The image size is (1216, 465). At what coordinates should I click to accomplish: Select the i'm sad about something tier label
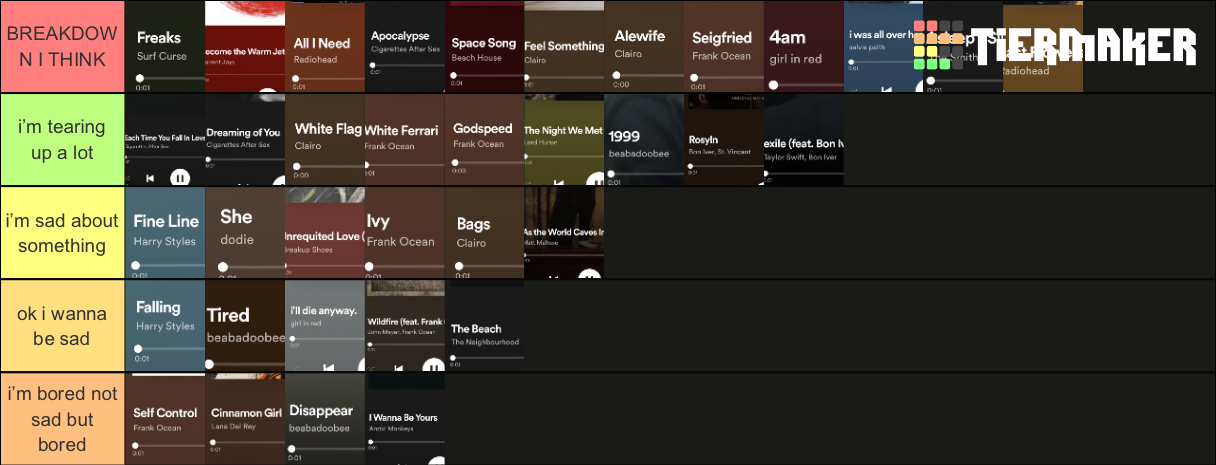pos(62,232)
